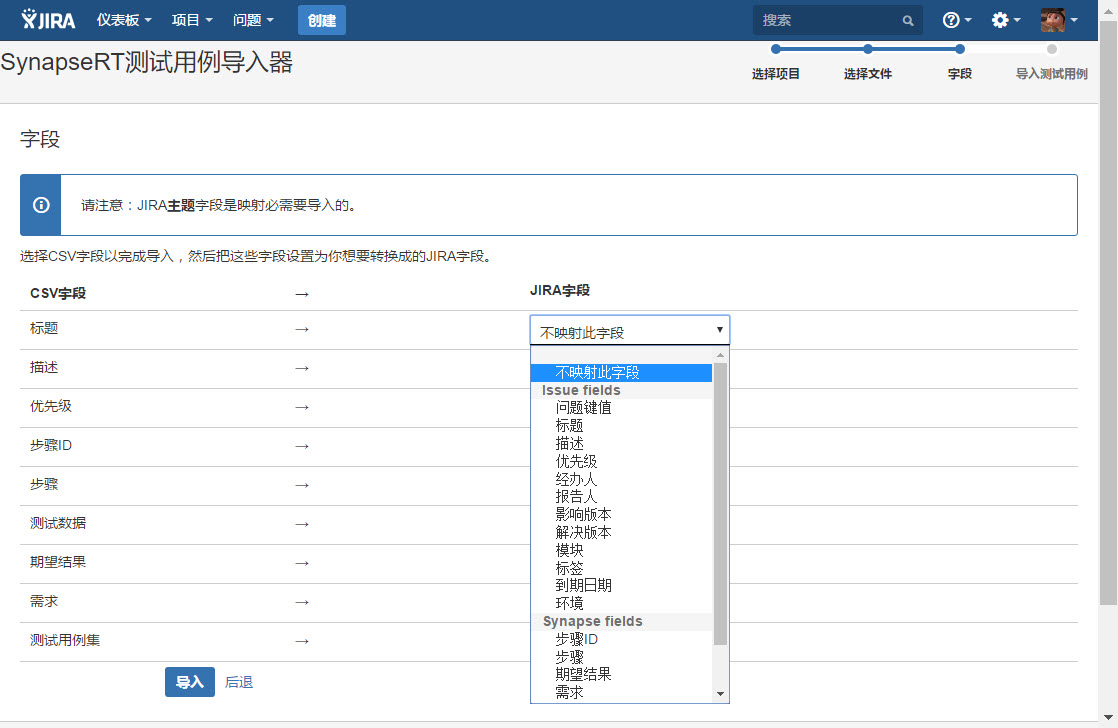Click the page vertical scrollbar thumb
The height and width of the screenshot is (728, 1118).
[x=1108, y=314]
